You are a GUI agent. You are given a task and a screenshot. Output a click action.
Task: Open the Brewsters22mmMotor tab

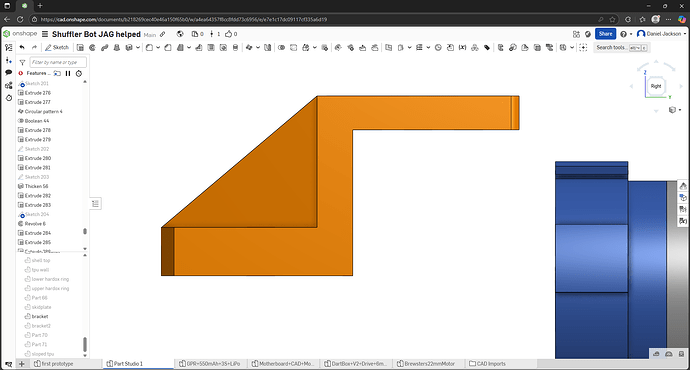tap(426, 364)
